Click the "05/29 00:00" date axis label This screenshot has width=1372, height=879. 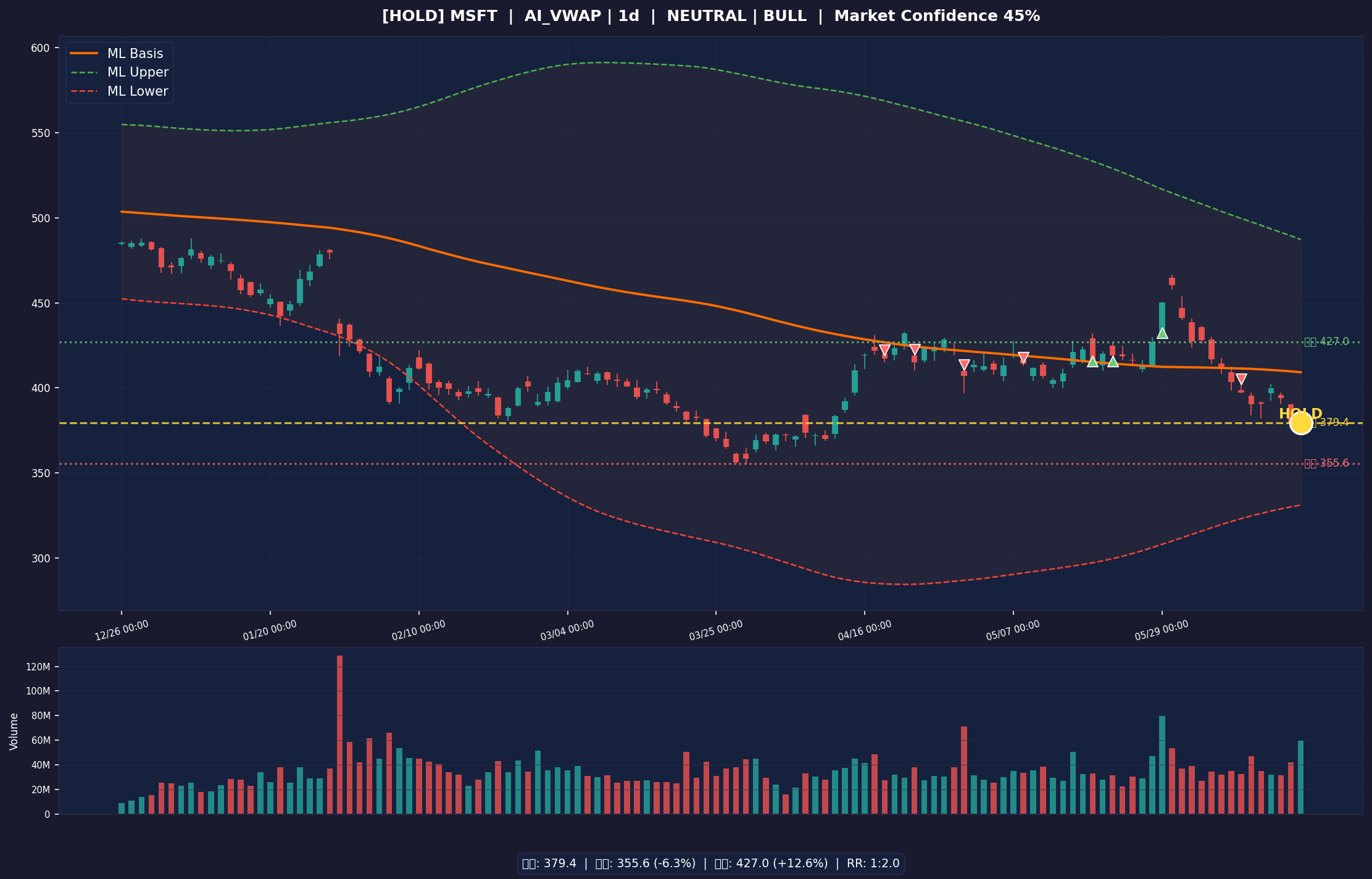(1162, 631)
